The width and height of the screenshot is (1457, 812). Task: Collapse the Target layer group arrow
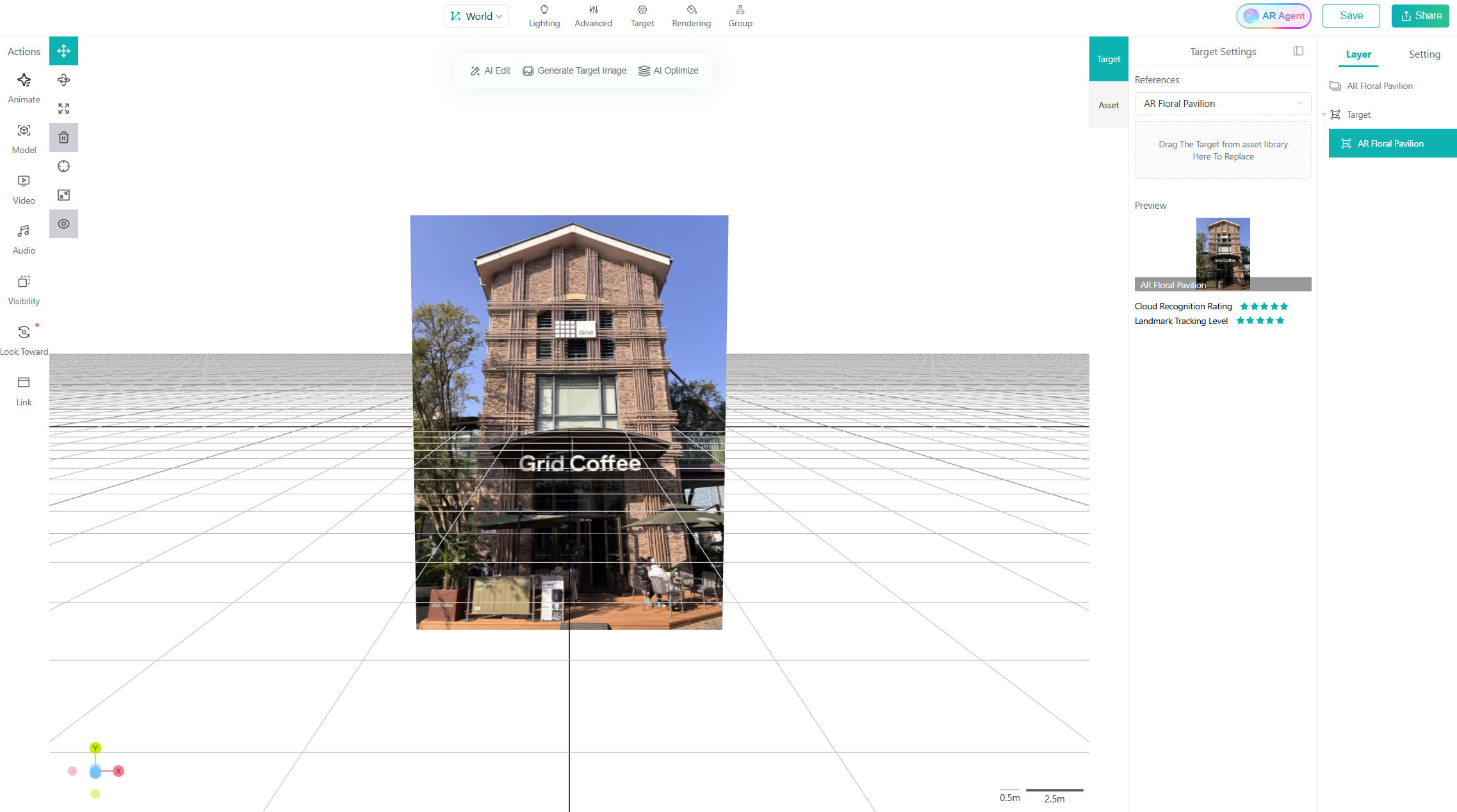1324,115
